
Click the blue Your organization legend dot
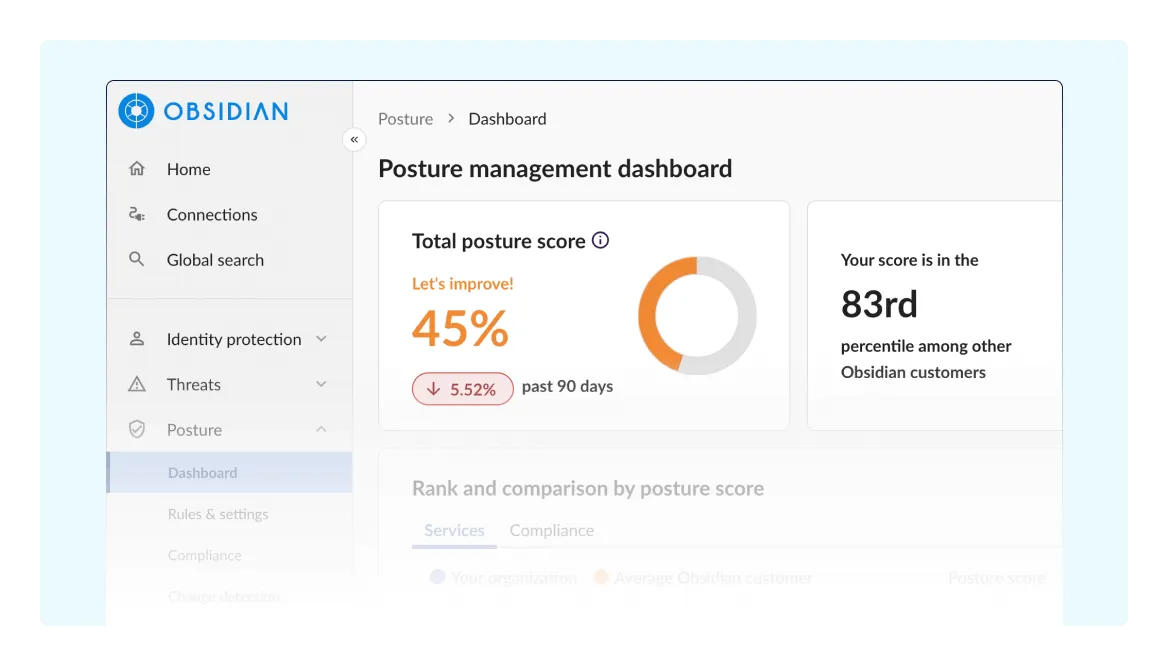pyautogui.click(x=437, y=577)
